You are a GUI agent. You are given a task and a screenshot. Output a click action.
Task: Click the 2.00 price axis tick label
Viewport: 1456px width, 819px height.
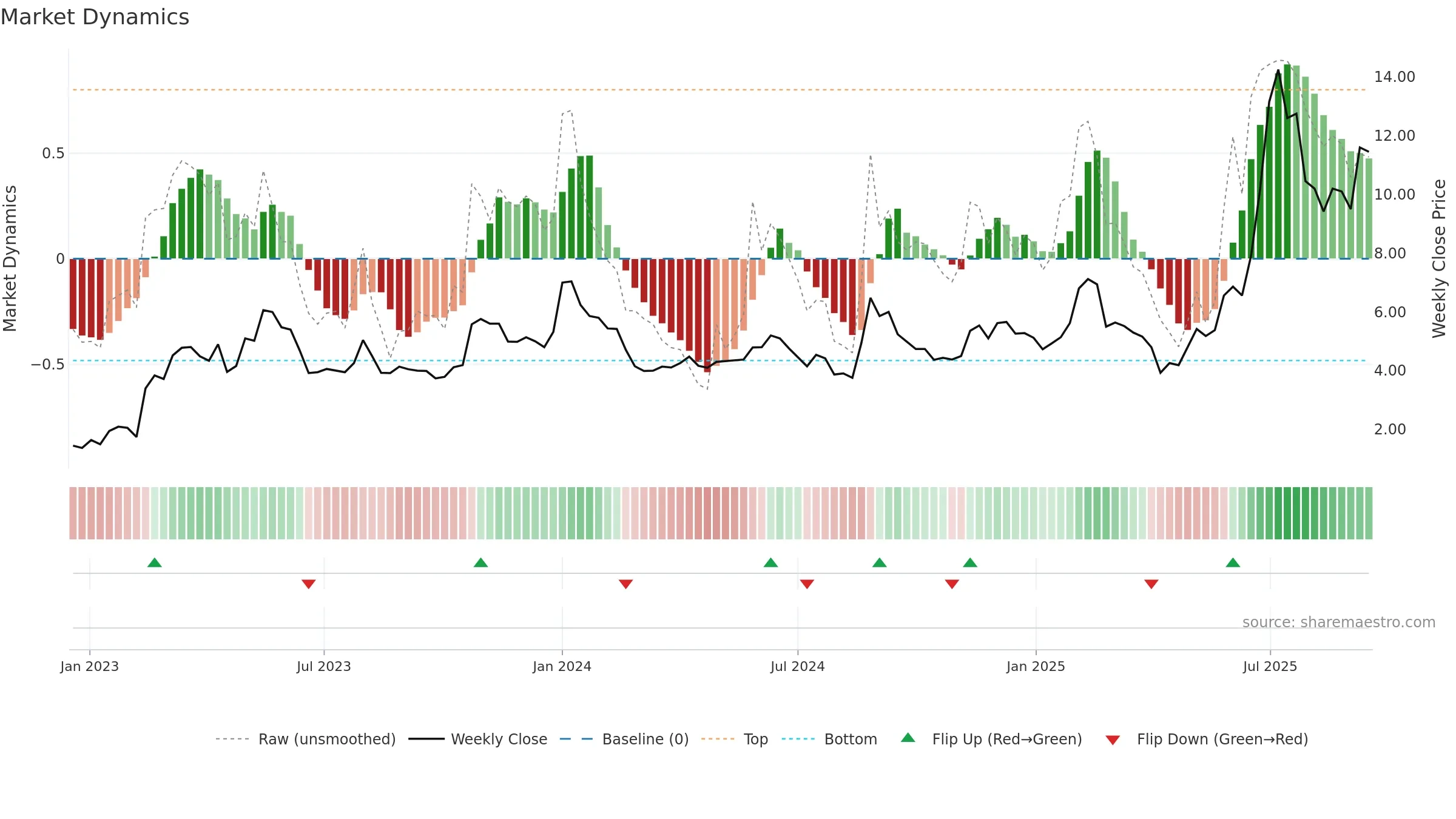pyautogui.click(x=1390, y=430)
